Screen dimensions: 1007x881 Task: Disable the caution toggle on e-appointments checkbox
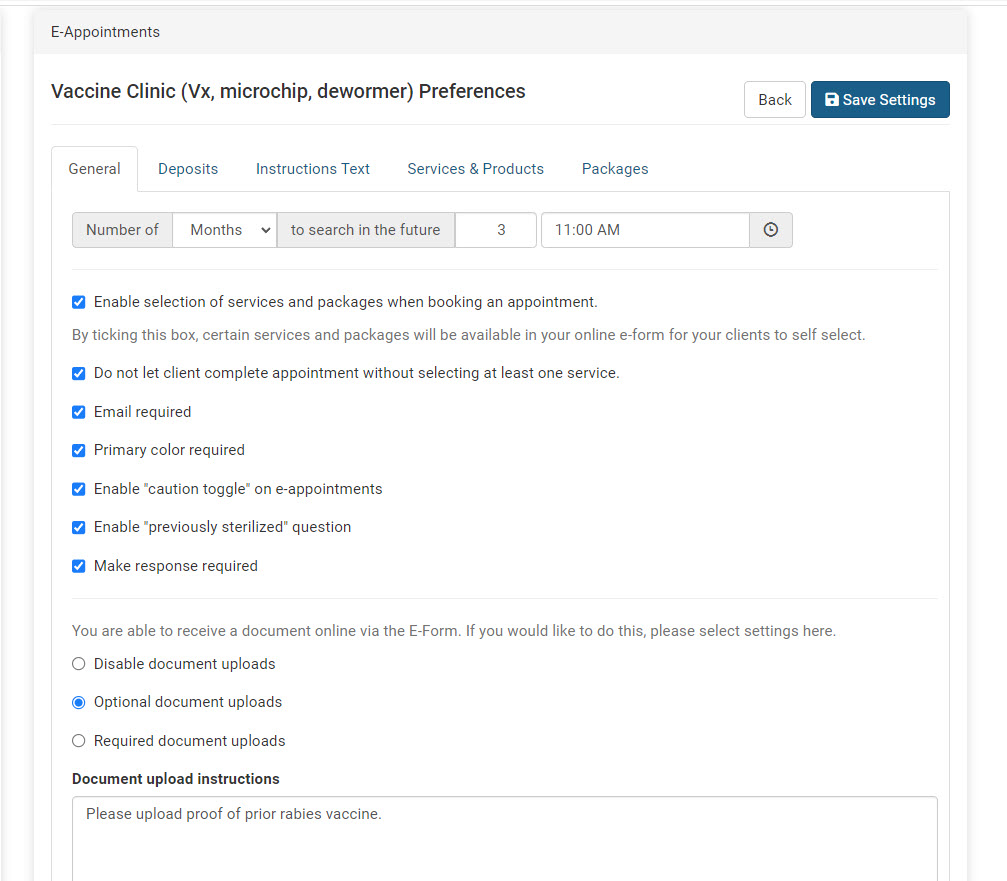pos(79,489)
